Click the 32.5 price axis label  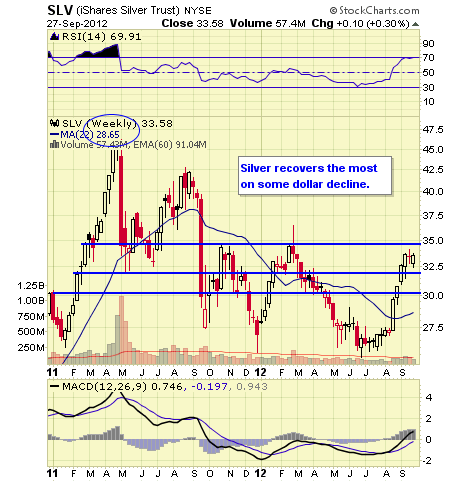[x=433, y=266]
